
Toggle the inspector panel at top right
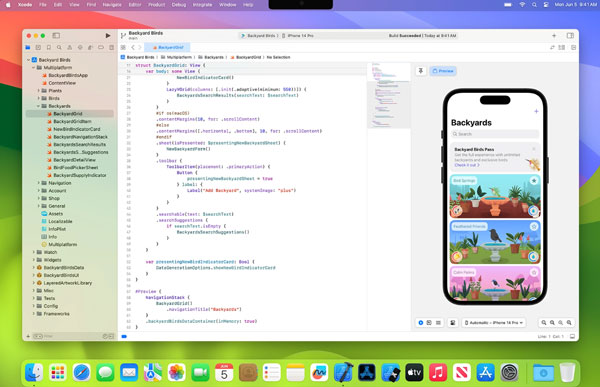click(x=570, y=36)
